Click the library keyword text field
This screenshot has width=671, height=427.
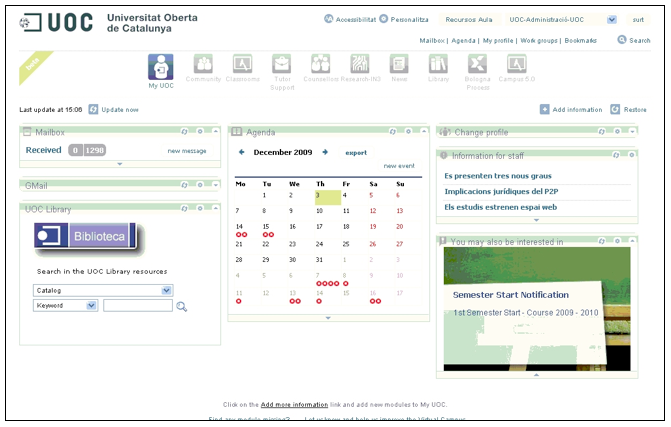click(x=138, y=305)
